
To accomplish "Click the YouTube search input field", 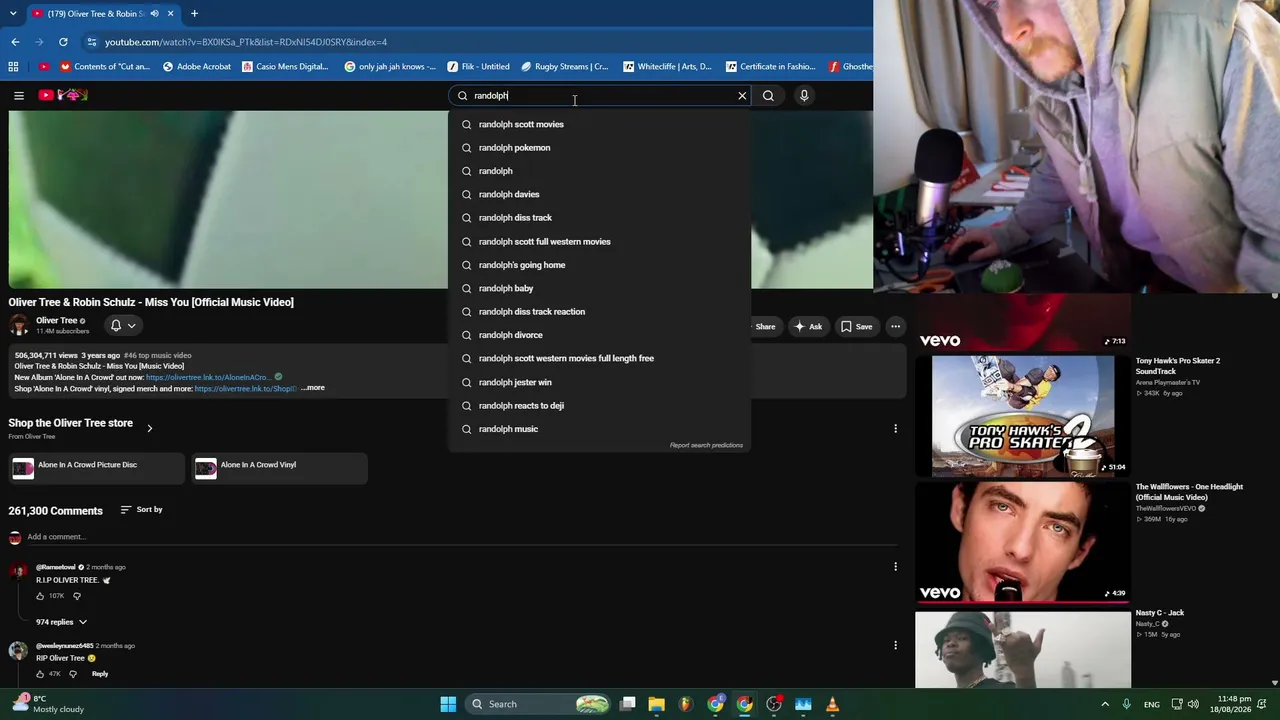I will tap(600, 96).
